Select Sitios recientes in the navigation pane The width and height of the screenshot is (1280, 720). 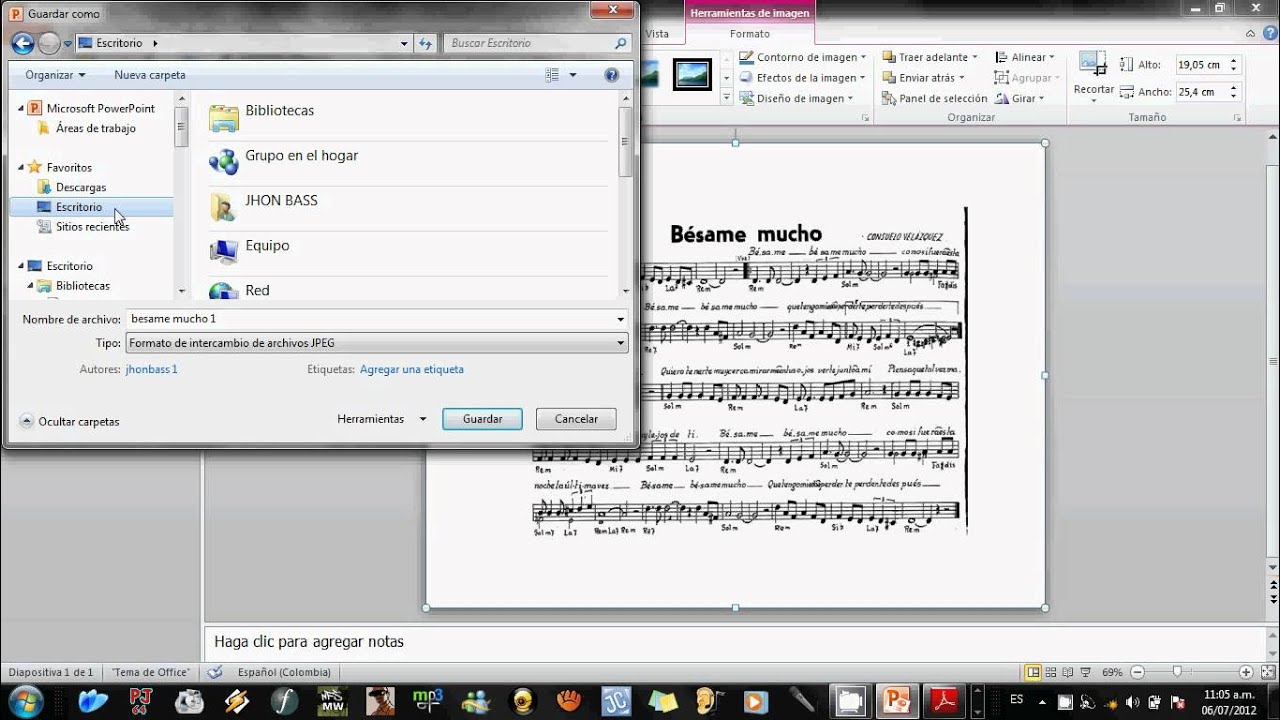point(92,227)
